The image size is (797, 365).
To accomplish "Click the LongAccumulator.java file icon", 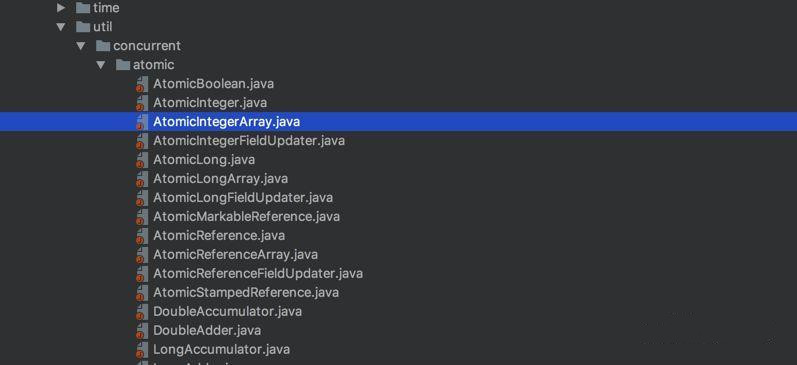I will [141, 350].
